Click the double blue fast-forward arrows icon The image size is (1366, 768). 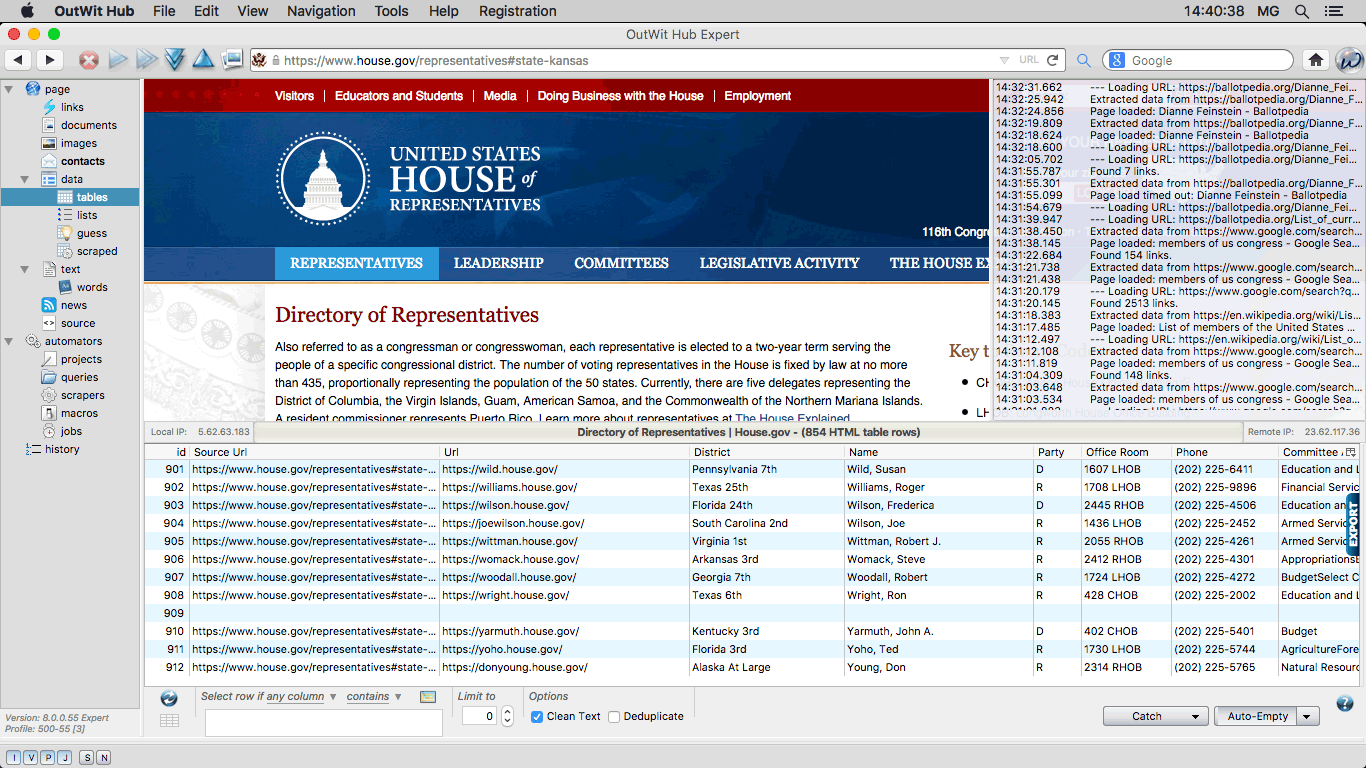click(147, 60)
